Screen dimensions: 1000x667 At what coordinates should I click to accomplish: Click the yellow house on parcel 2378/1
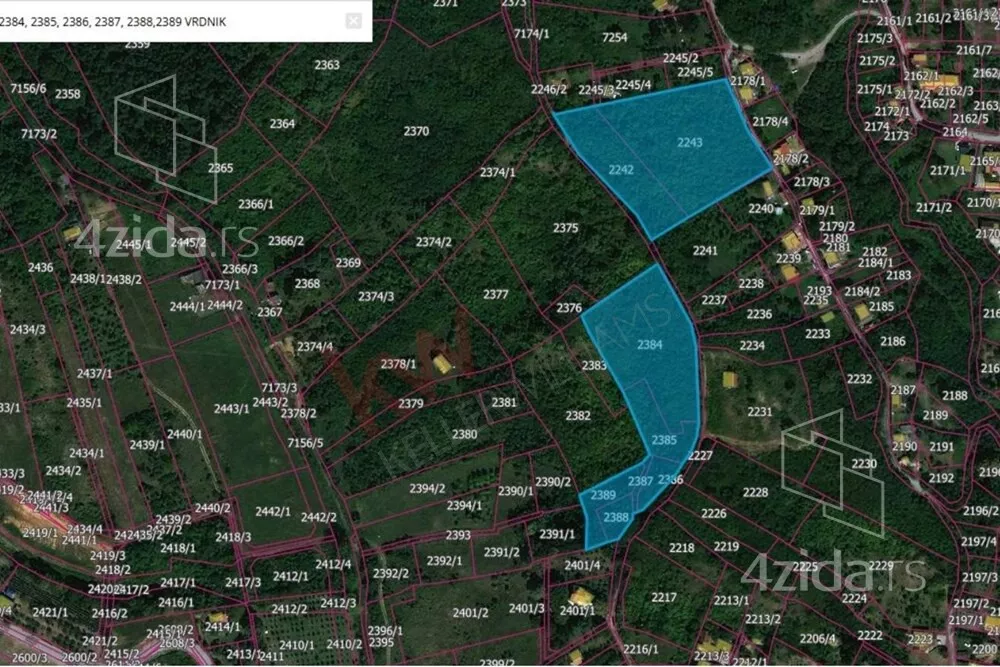[x=442, y=363]
